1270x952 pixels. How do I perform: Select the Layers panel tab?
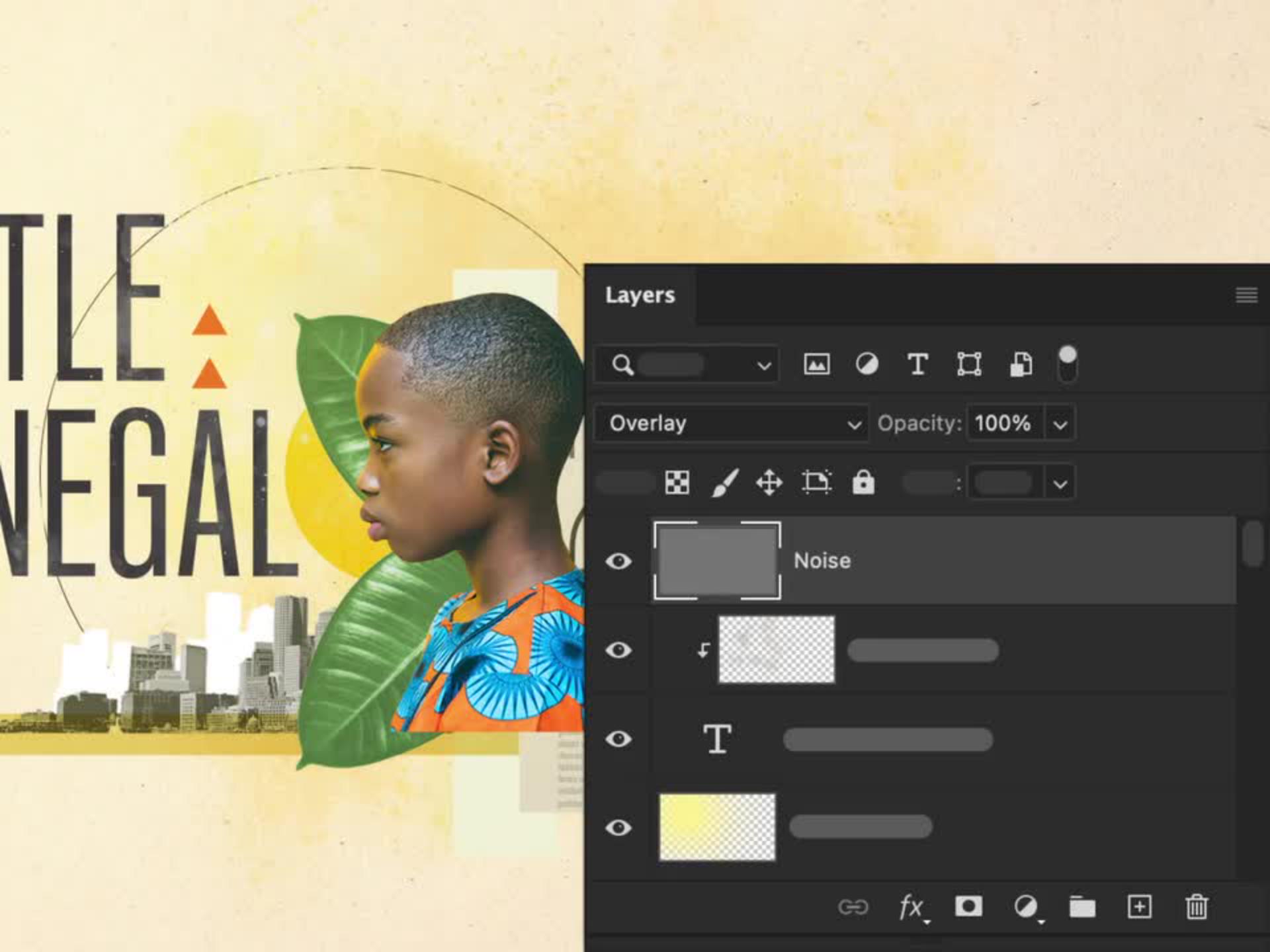coord(640,295)
